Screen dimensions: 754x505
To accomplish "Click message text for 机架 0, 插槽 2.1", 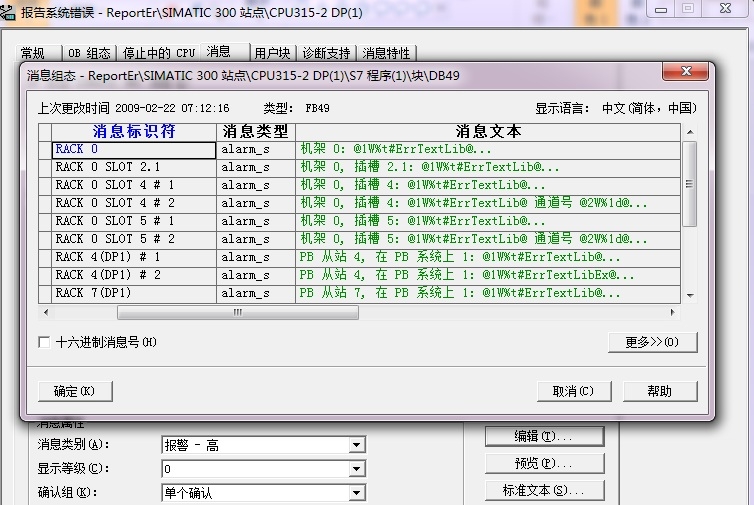I will (x=488, y=167).
